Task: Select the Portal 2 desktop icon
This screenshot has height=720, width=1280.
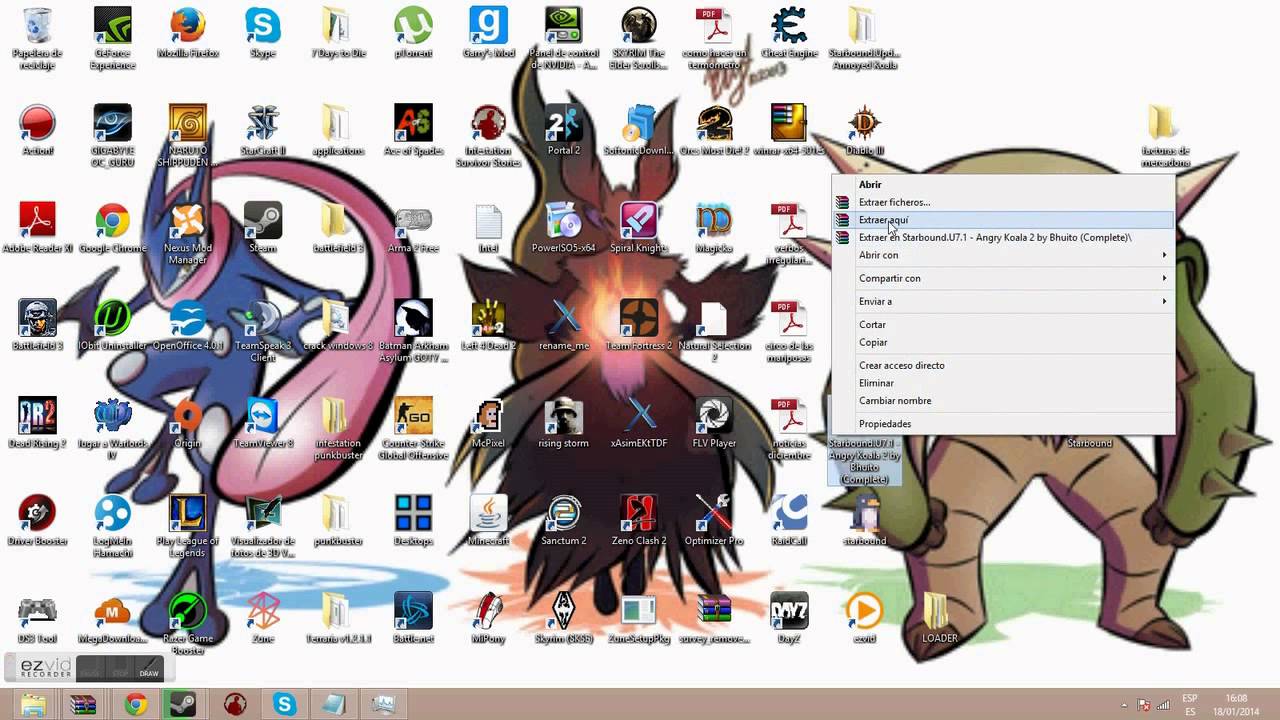Action: coord(563,130)
